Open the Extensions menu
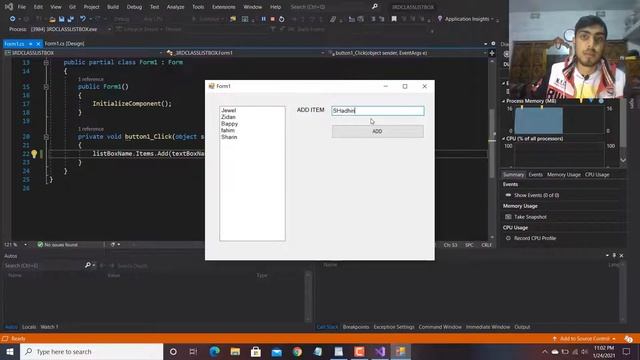Screen dimensions: 640x360 (224, 7)
